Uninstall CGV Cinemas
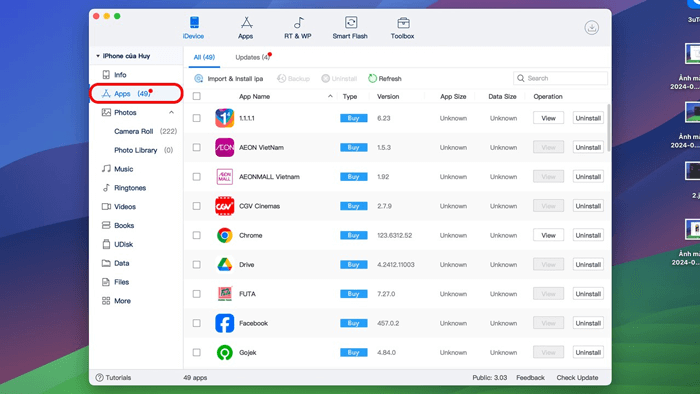This screenshot has width=700, height=394. click(588, 206)
